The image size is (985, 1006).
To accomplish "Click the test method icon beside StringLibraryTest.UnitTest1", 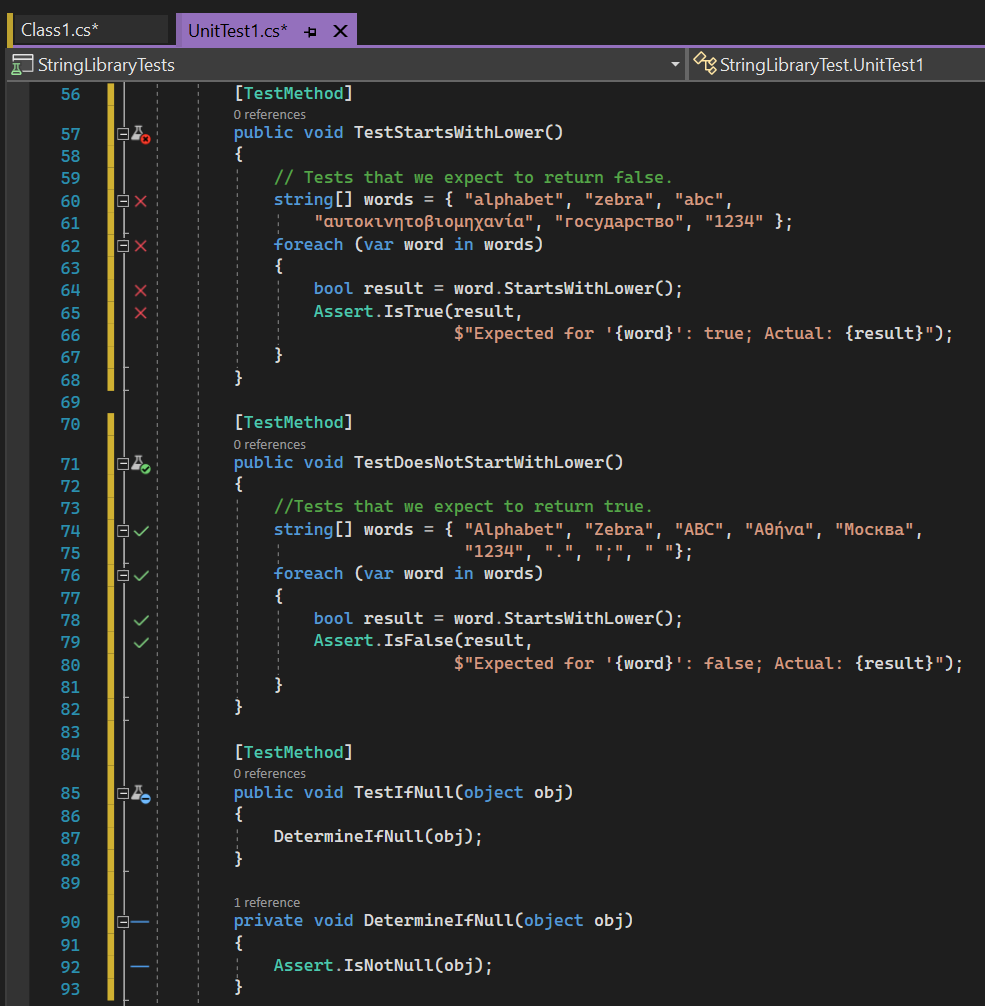I will click(x=705, y=63).
